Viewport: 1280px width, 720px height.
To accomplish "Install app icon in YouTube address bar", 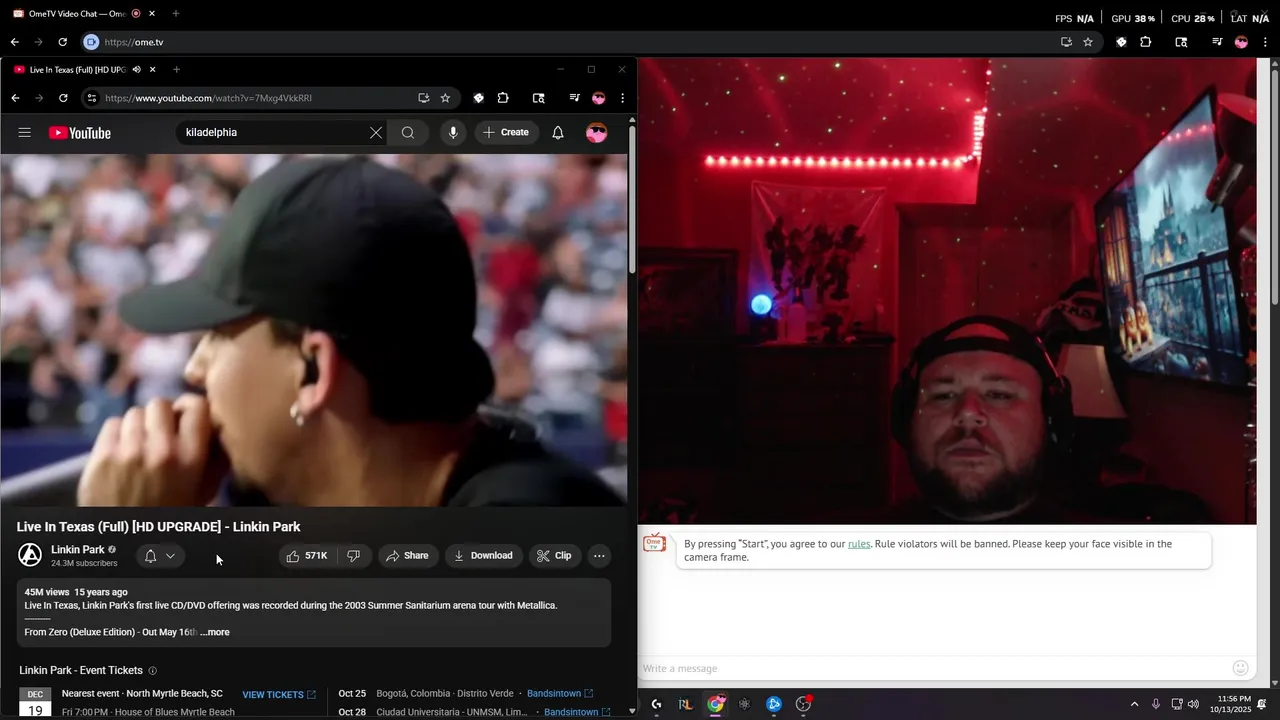I will 424,98.
